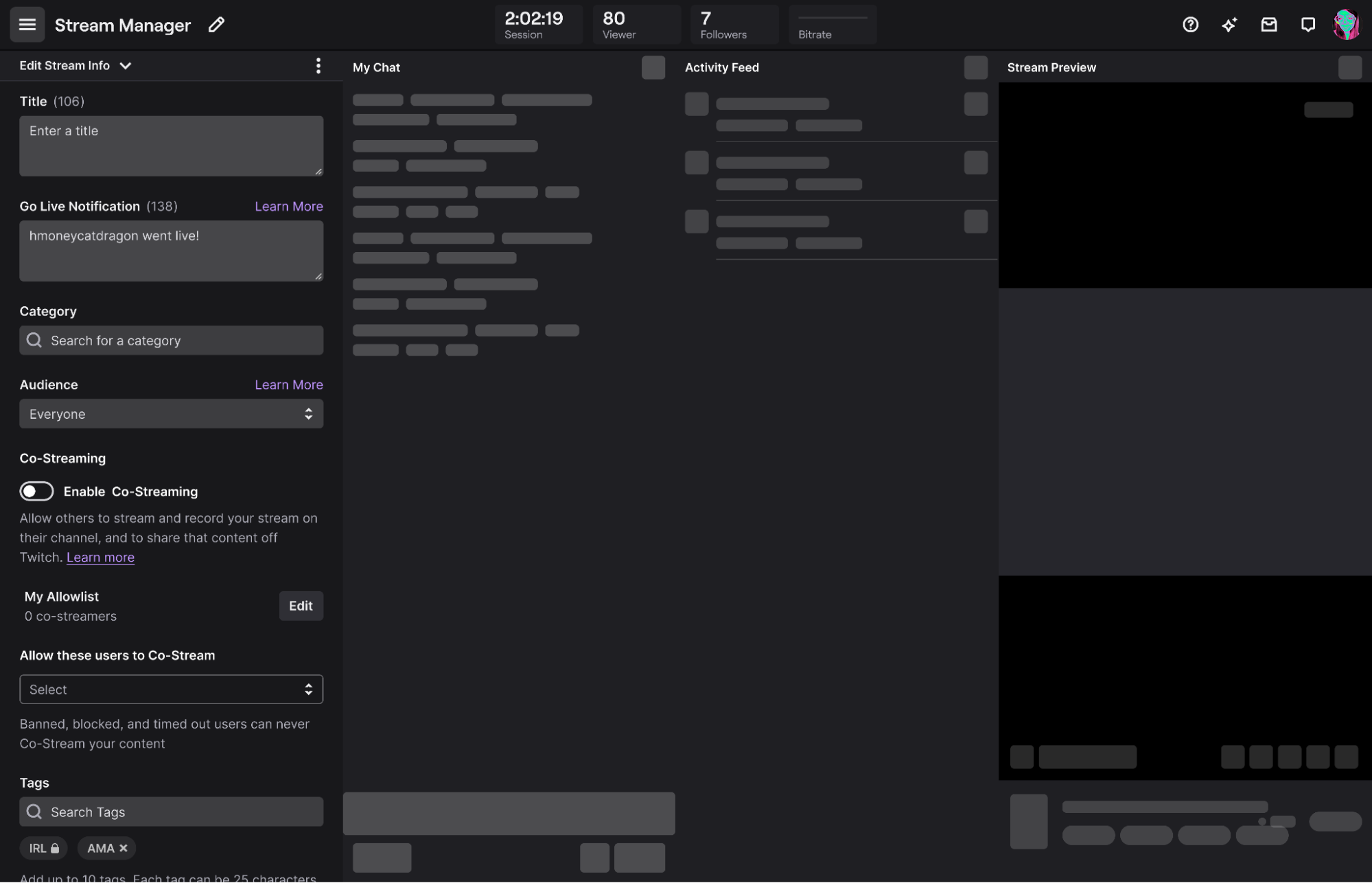Open the Stream Preview panel header icon
The width and height of the screenshot is (1372, 883).
[x=1350, y=67]
